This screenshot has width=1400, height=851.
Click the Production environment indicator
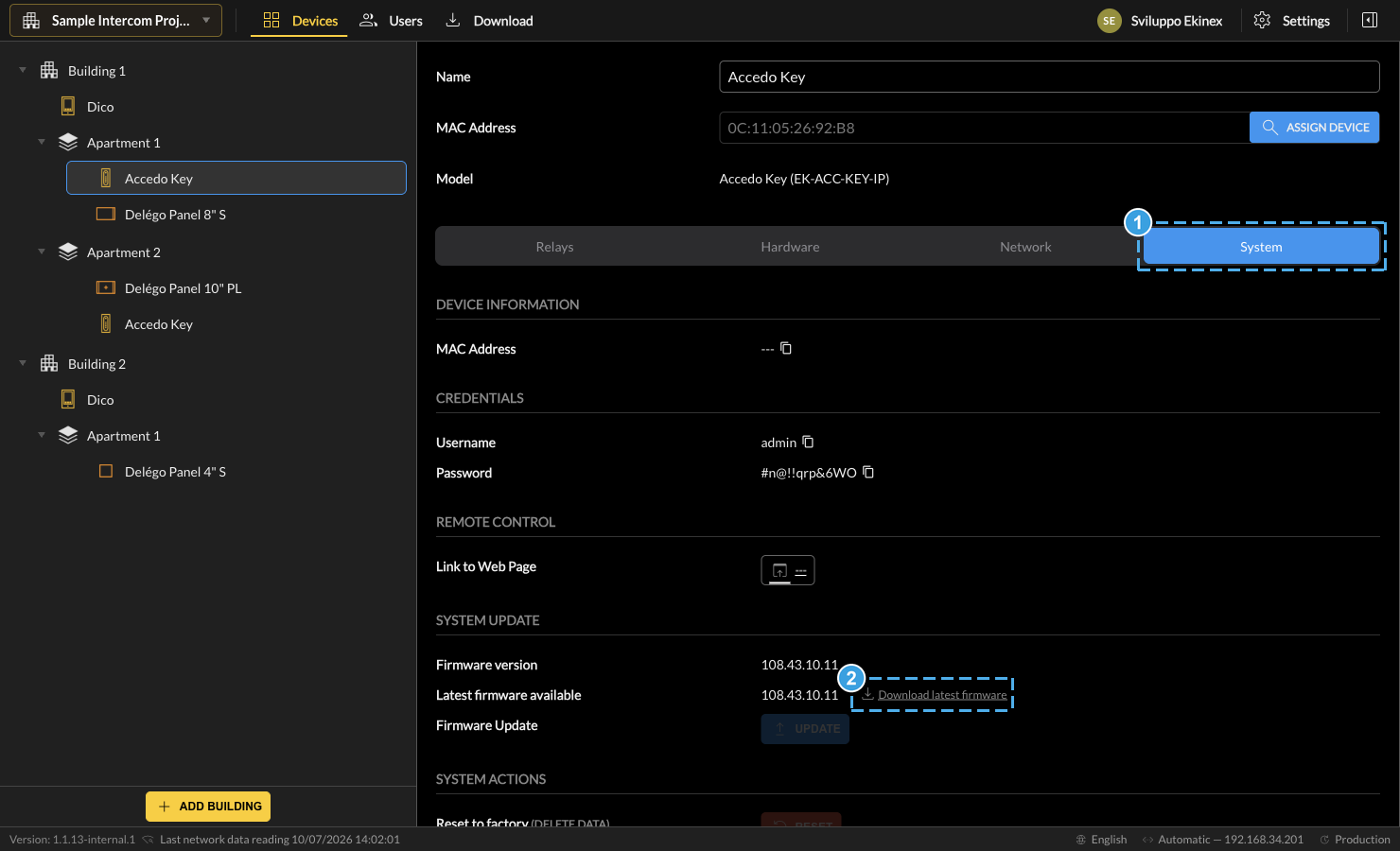pos(1355,840)
